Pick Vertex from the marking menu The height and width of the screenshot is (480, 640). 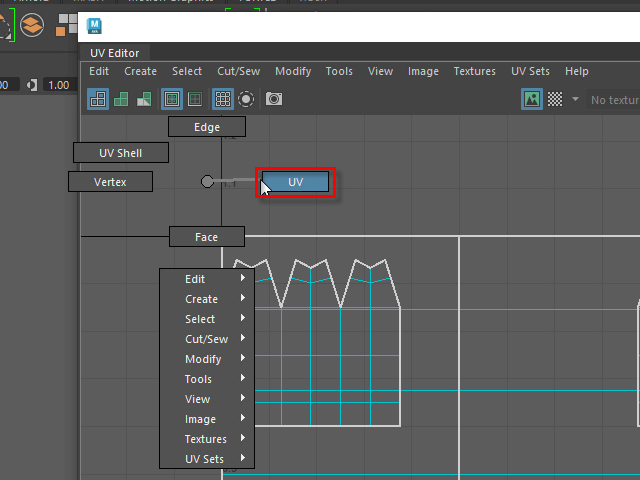click(x=110, y=182)
